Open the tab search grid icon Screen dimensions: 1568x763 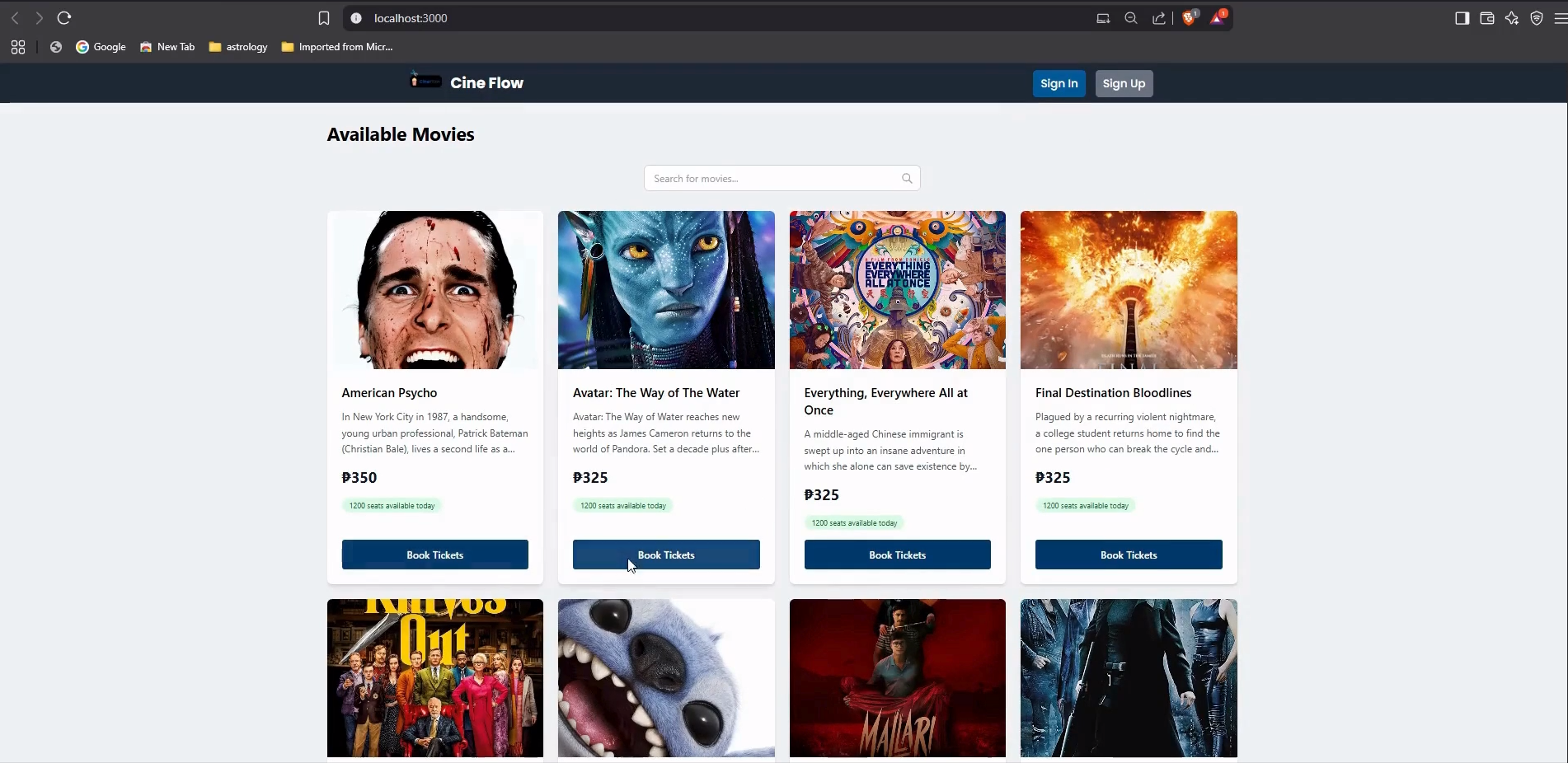click(x=17, y=47)
